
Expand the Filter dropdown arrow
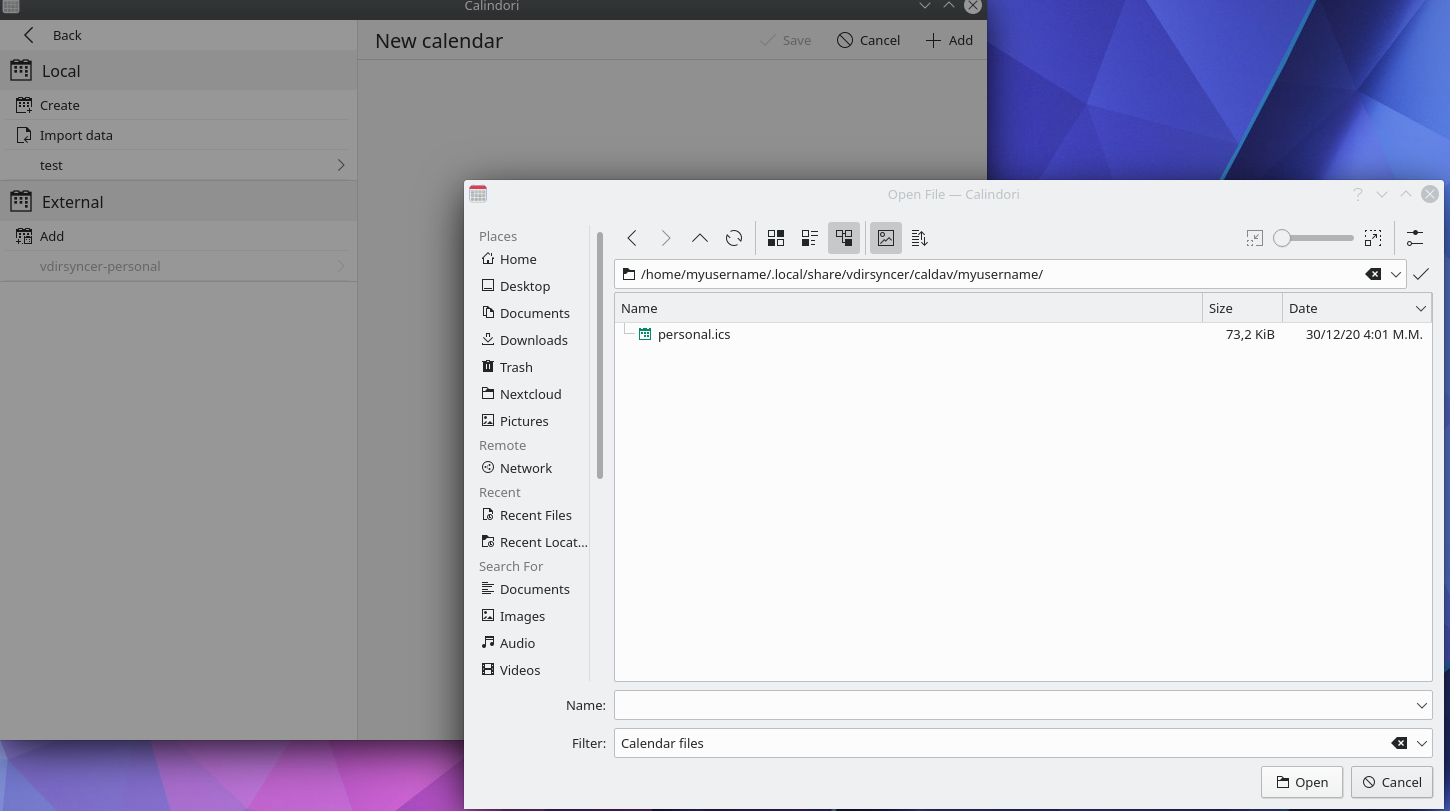(1421, 743)
